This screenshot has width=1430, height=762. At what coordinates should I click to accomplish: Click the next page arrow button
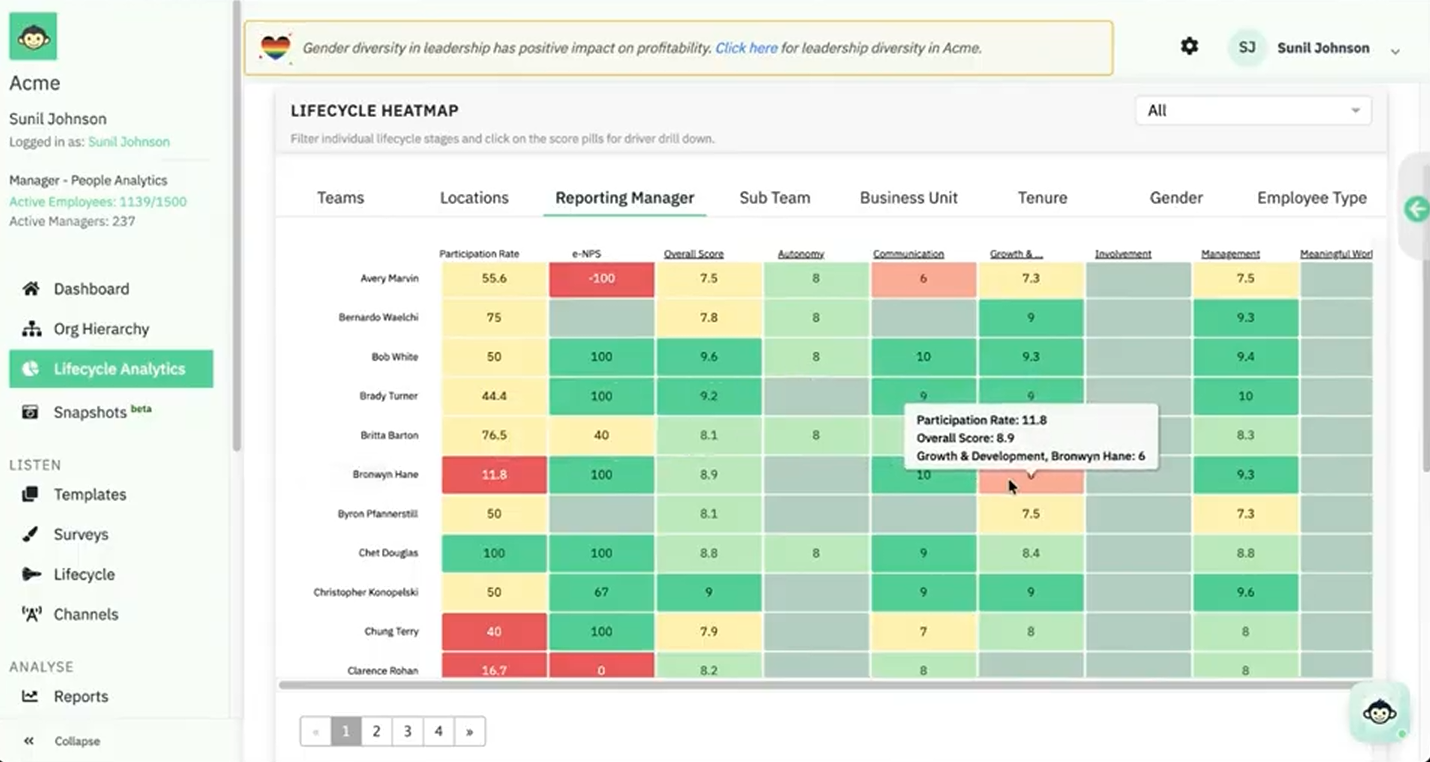coord(469,731)
